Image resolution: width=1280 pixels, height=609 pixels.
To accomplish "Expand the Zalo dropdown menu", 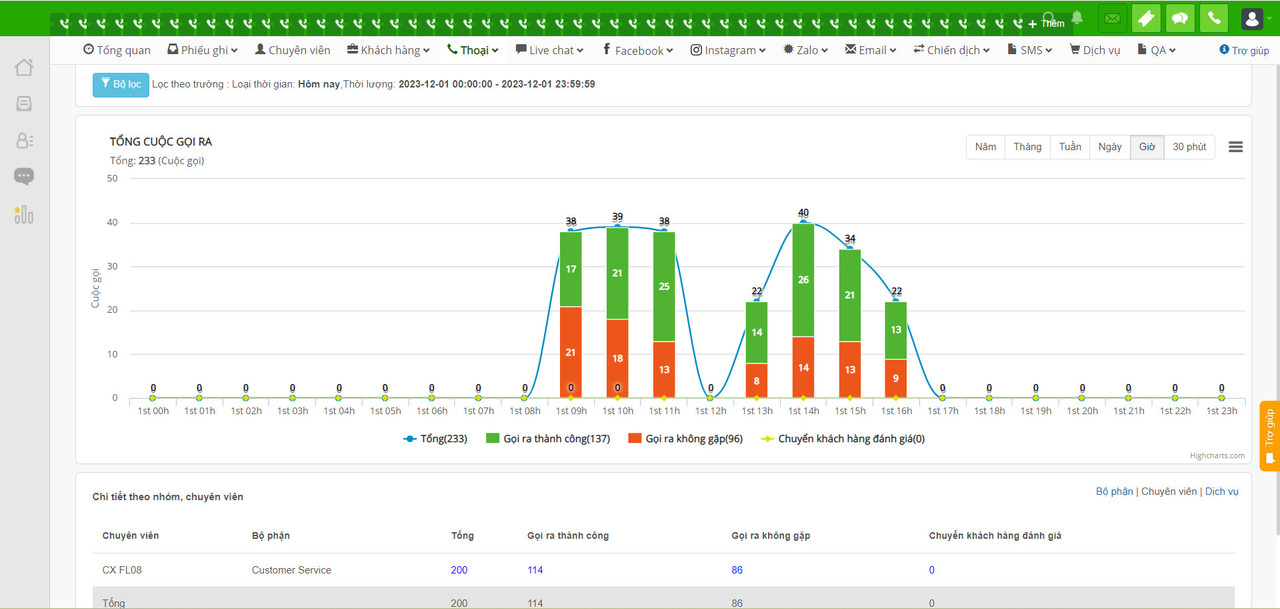I will tap(806, 50).
